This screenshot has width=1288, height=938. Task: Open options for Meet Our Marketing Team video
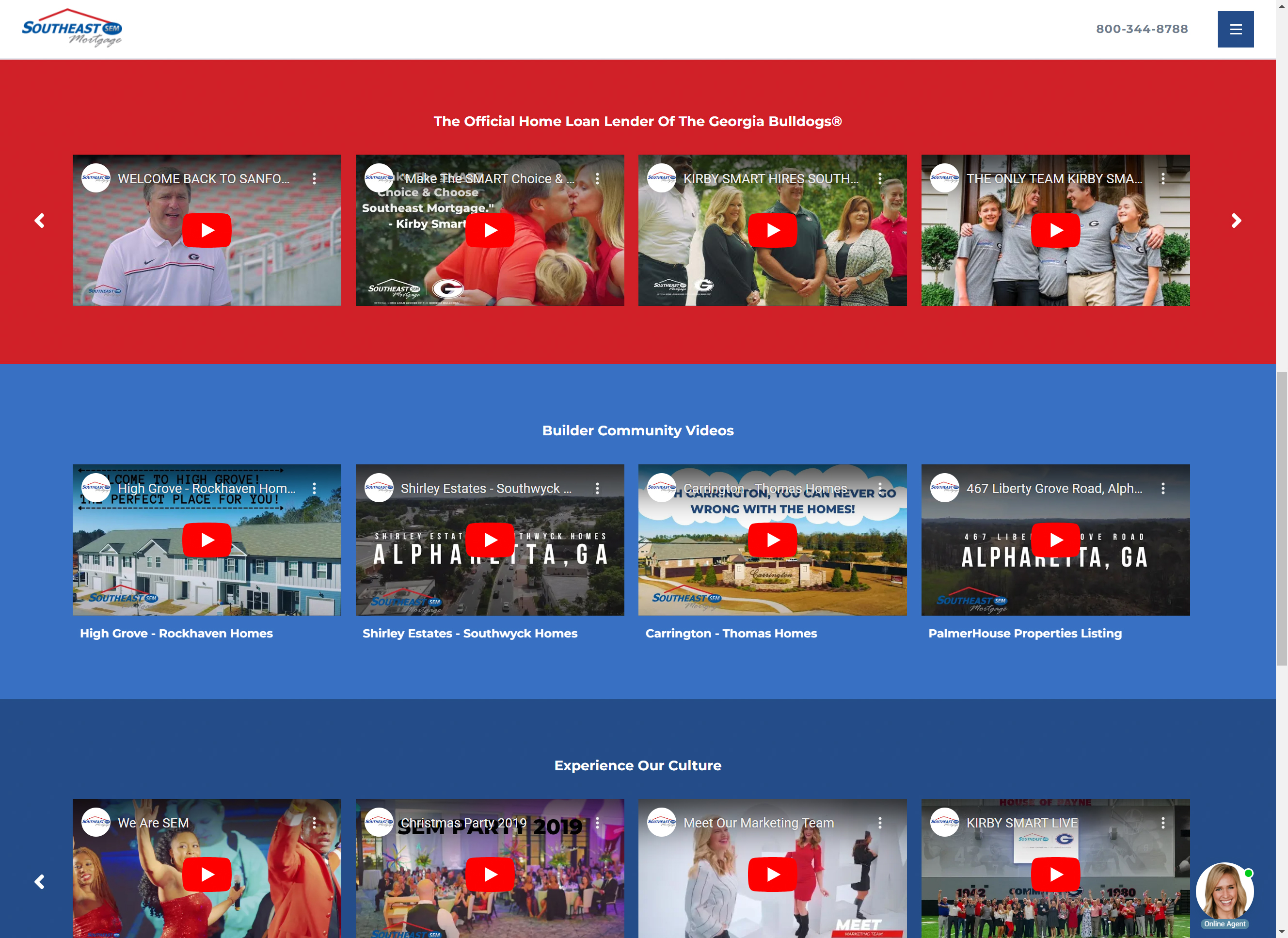point(880,823)
